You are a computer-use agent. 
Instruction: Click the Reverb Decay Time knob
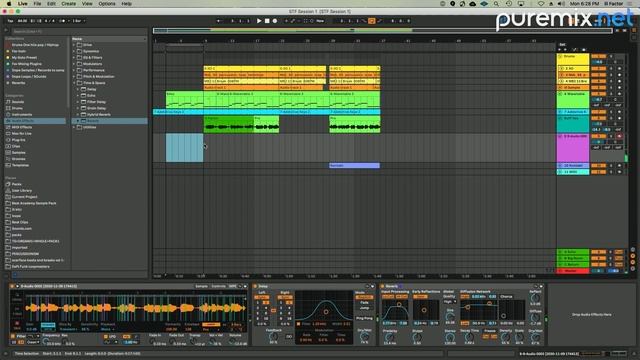(469, 338)
